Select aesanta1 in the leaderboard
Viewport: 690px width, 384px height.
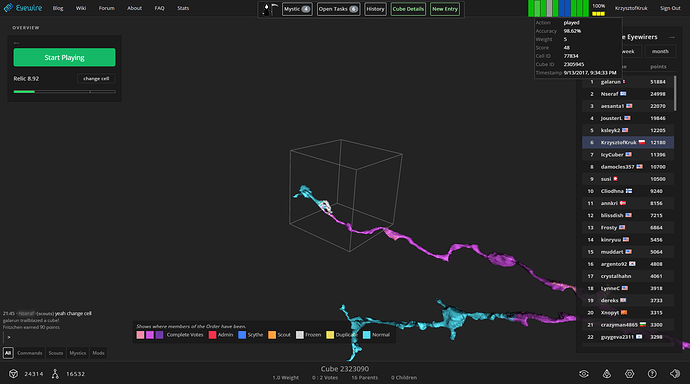(628, 106)
